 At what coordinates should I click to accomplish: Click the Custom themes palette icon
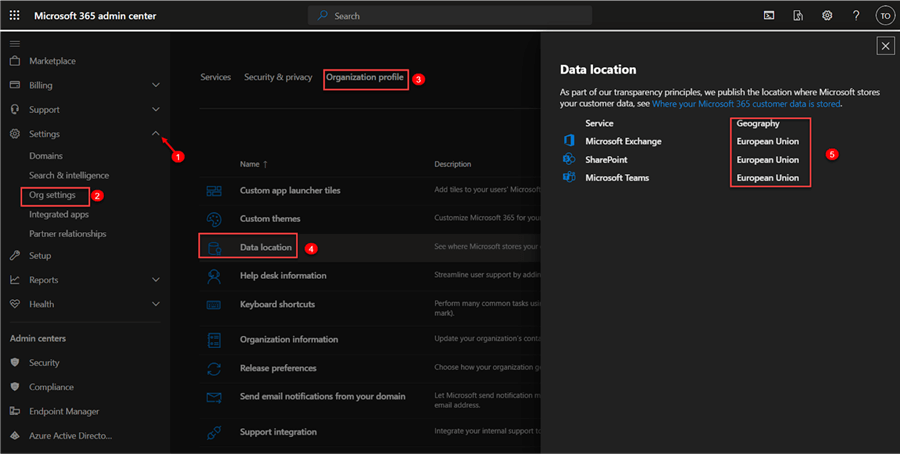pos(214,219)
